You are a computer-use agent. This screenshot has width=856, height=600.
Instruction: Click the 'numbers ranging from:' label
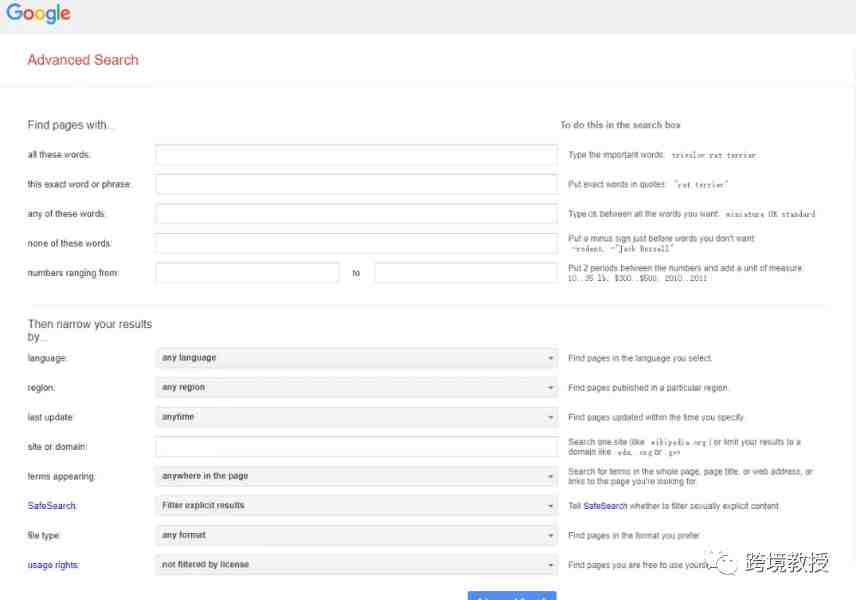[x=73, y=273]
